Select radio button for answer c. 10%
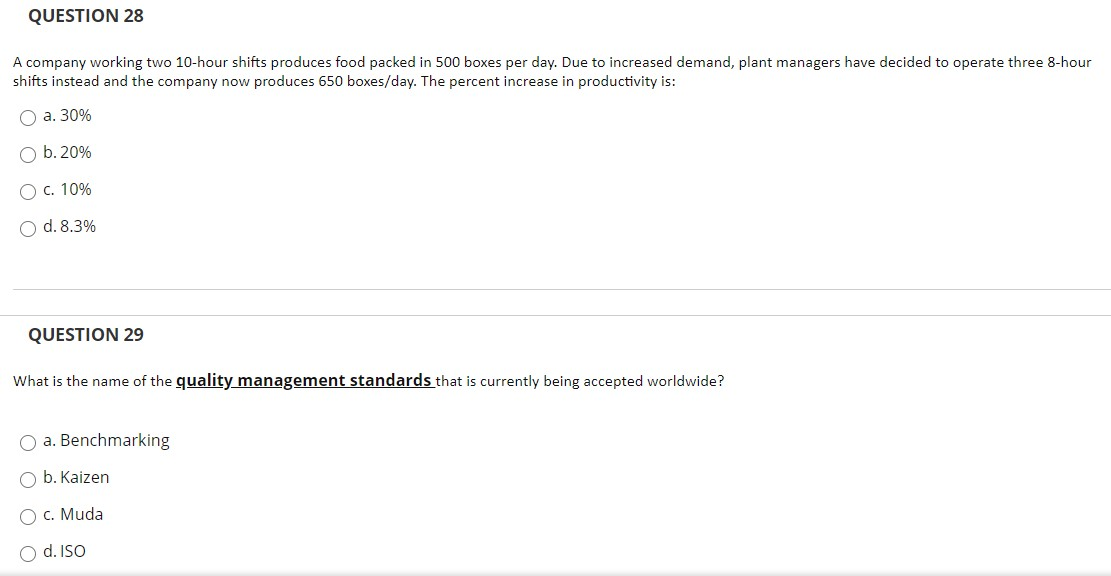The height and width of the screenshot is (576, 1111). (x=28, y=191)
